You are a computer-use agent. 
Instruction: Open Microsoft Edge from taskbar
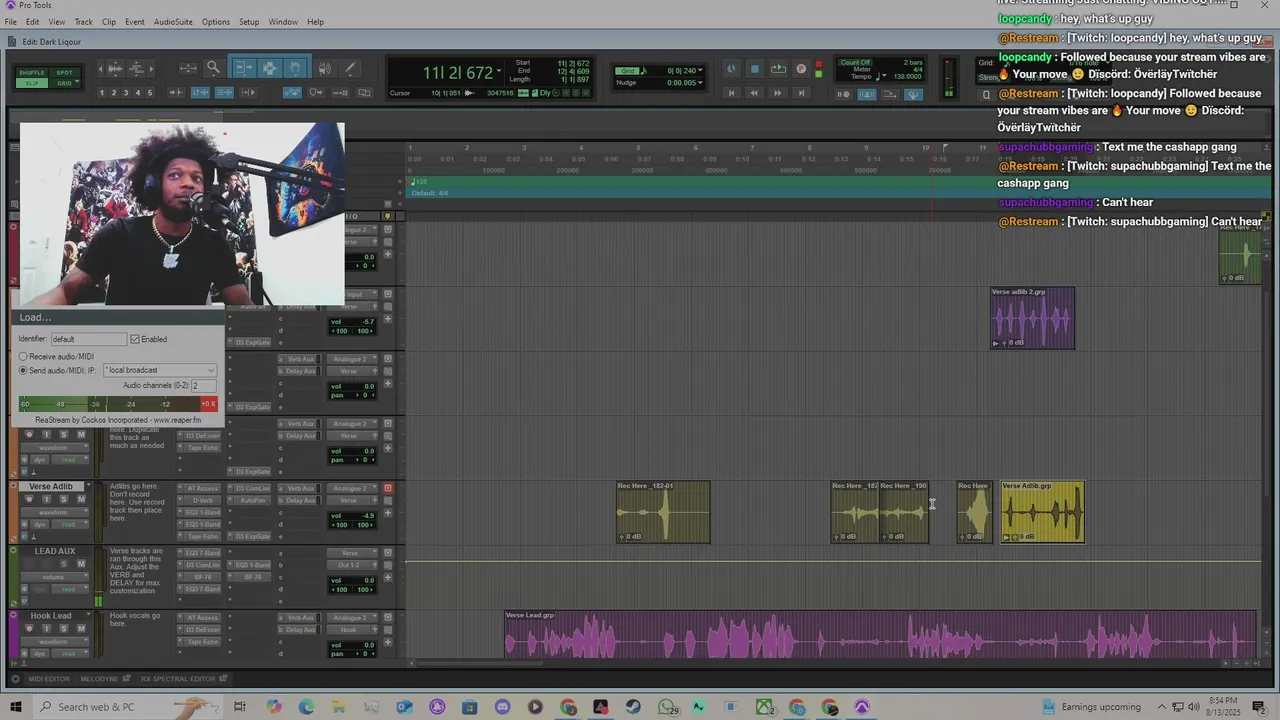tap(306, 707)
